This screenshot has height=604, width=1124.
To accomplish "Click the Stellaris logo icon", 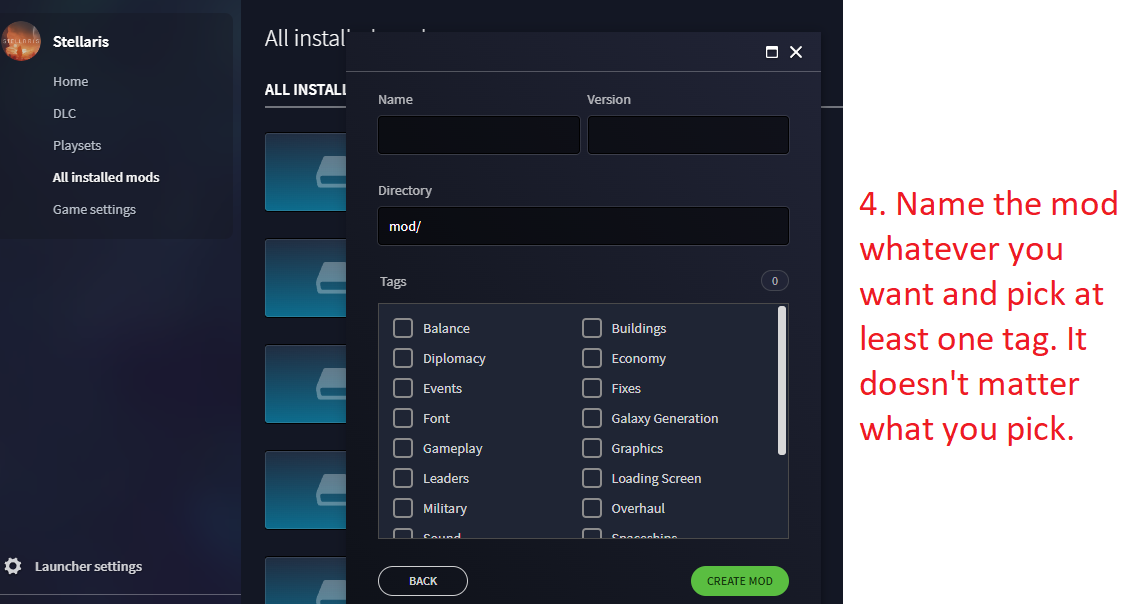I will 21,41.
